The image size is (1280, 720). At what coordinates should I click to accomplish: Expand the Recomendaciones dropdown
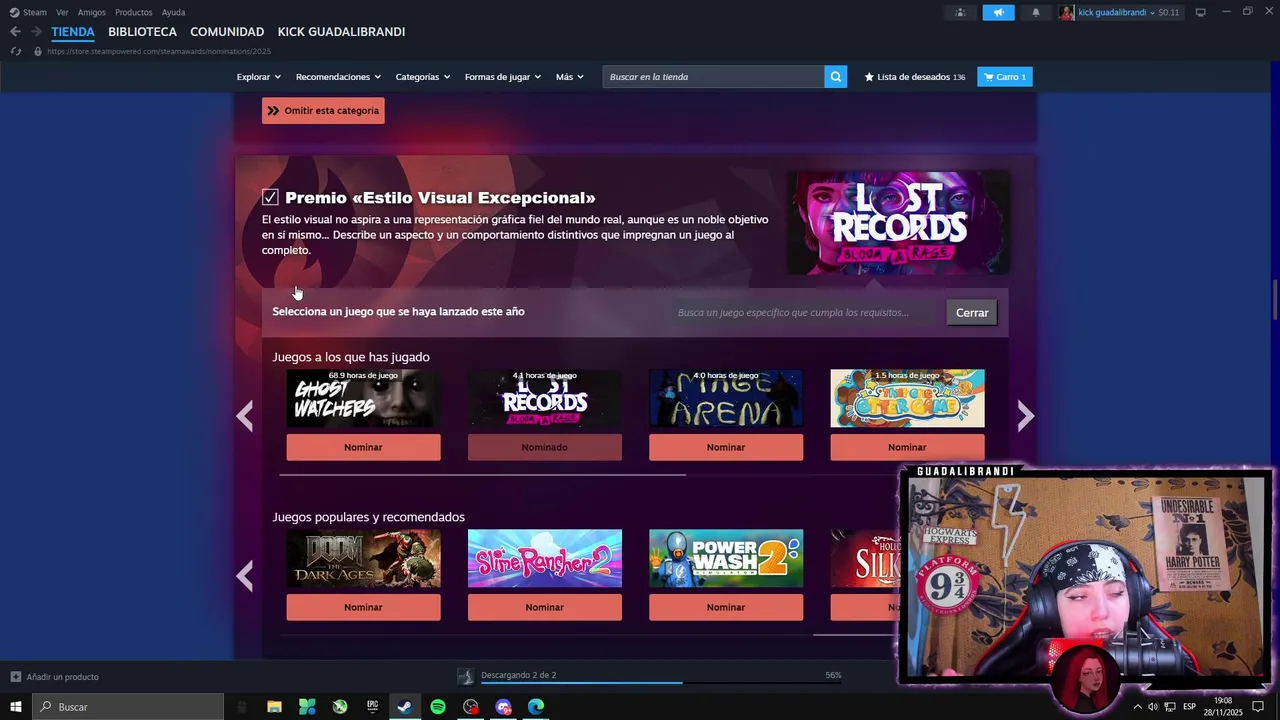click(338, 77)
